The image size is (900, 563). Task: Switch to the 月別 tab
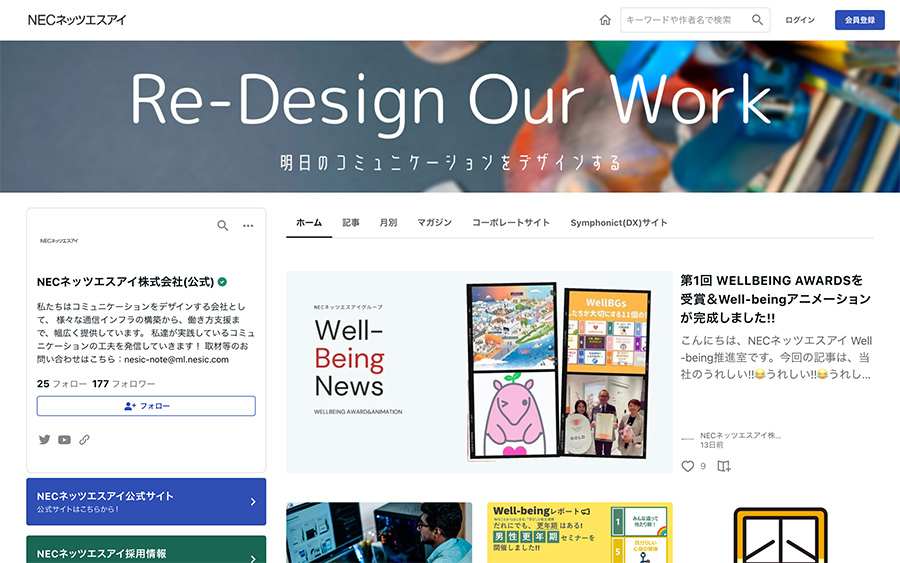(x=388, y=223)
